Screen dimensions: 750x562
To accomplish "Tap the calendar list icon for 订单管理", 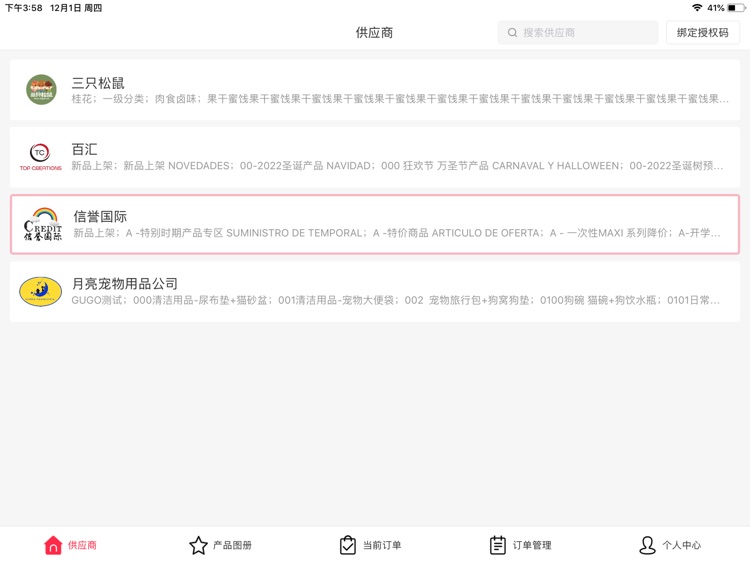I will click(497, 545).
